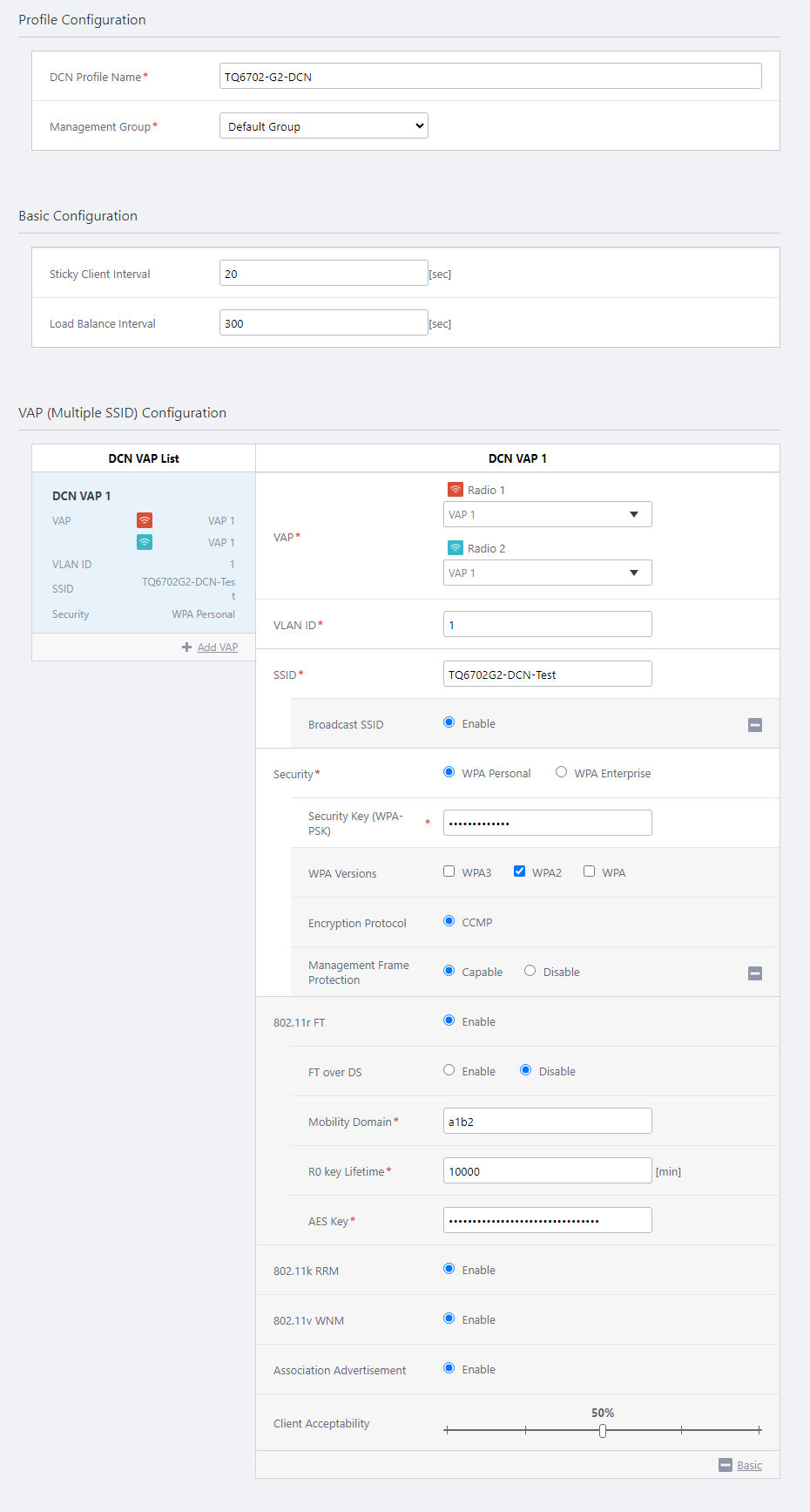Click the DCN VAP List header
The image size is (810, 1512).
point(144,458)
